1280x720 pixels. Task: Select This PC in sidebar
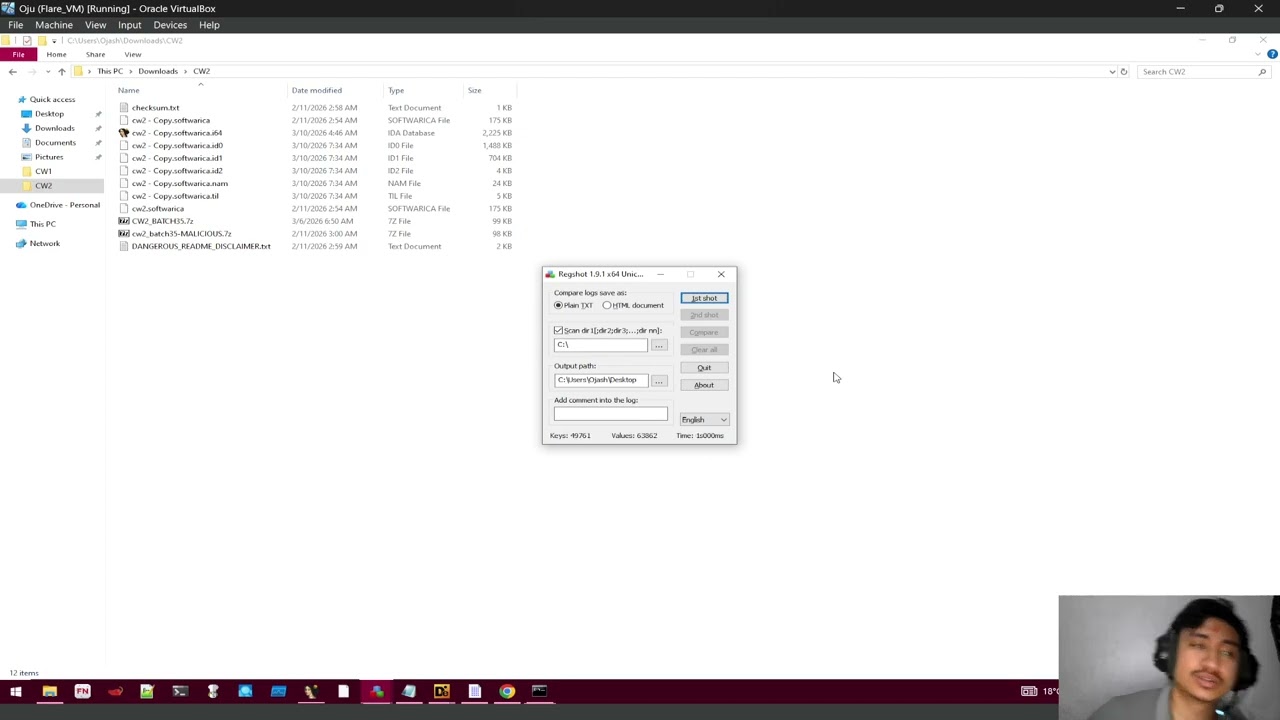coord(42,224)
